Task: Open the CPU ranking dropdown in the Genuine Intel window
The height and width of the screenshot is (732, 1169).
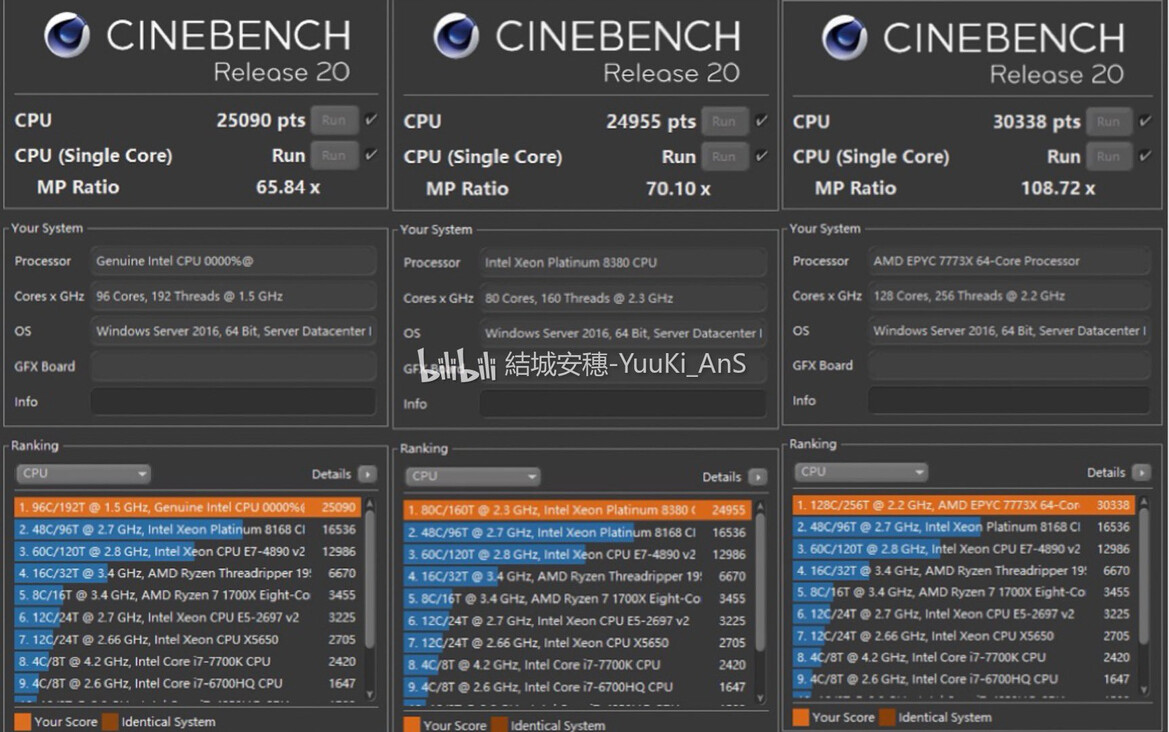Action: [x=84, y=473]
